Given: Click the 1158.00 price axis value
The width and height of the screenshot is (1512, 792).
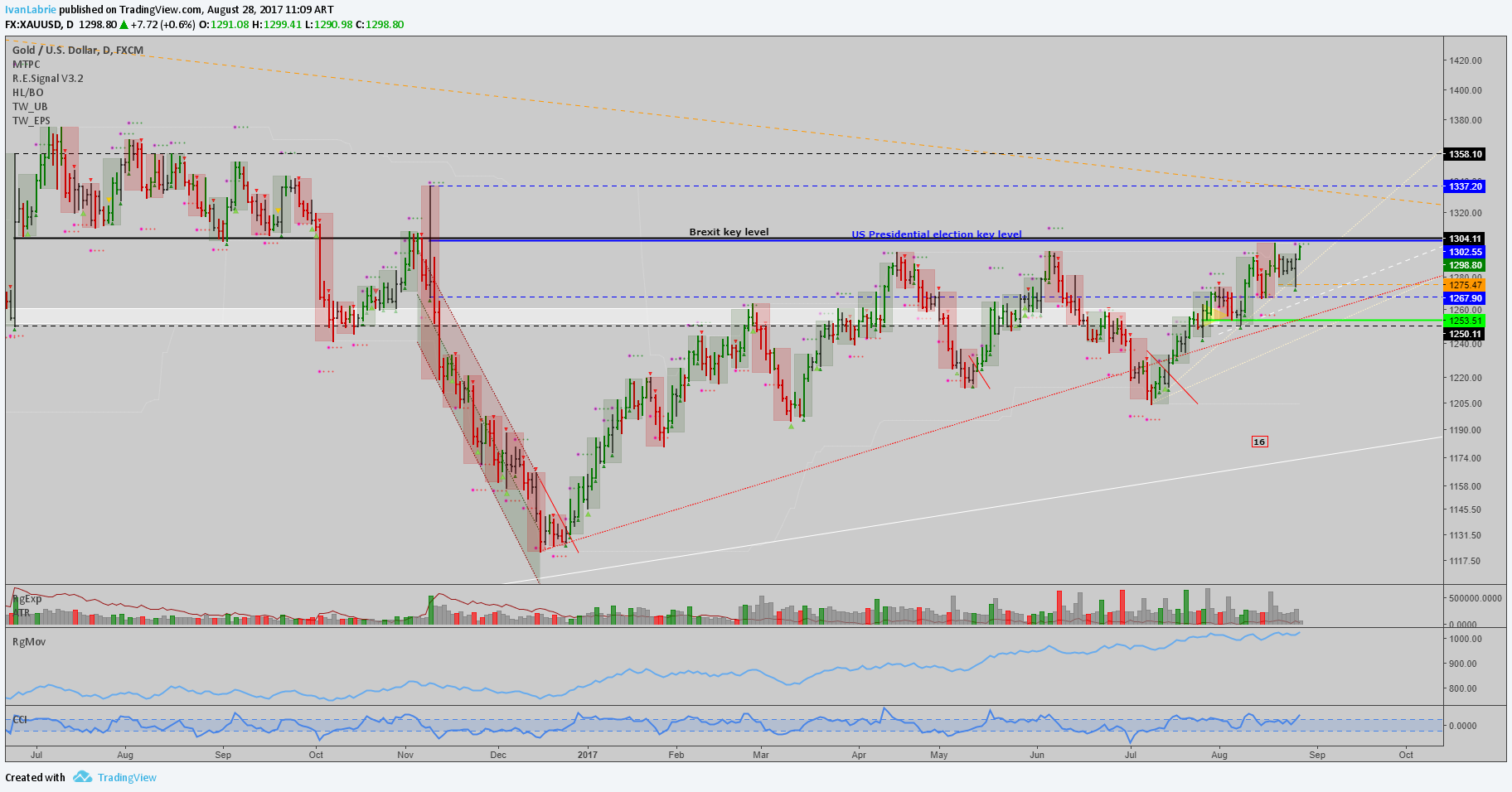Looking at the screenshot, I should pyautogui.click(x=1466, y=486).
